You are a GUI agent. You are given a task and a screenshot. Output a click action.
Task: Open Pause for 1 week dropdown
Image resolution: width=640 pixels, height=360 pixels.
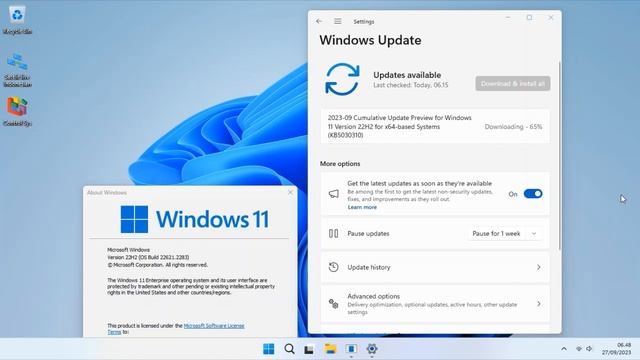pyautogui.click(x=505, y=233)
